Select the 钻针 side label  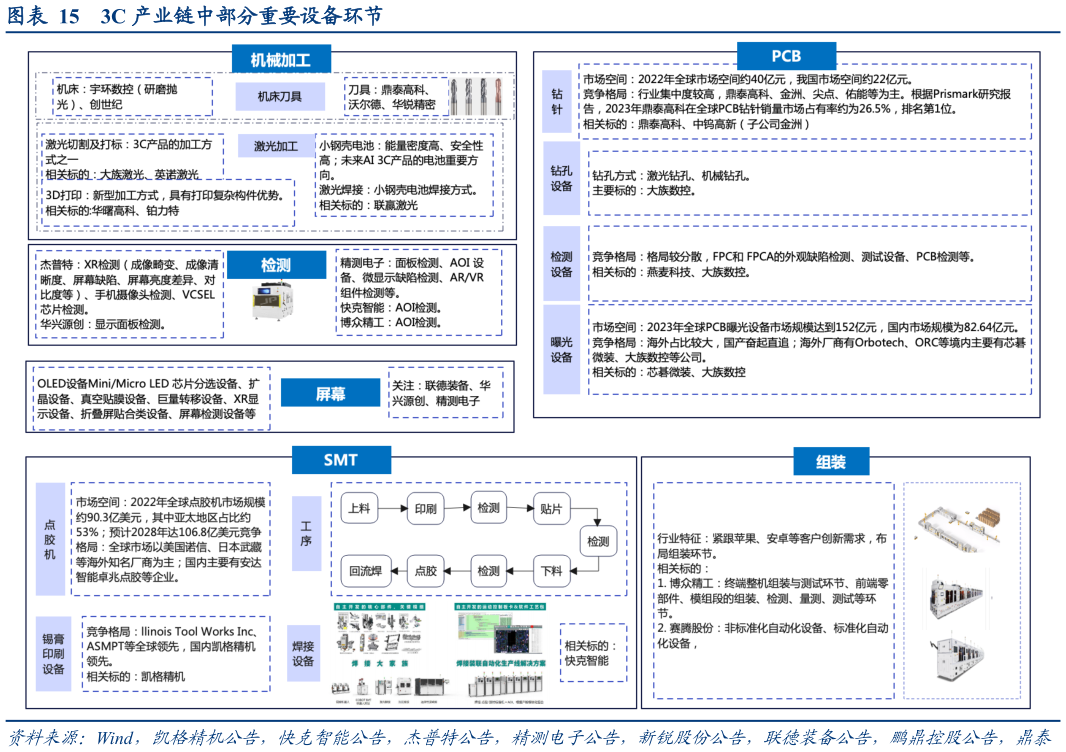tap(557, 102)
